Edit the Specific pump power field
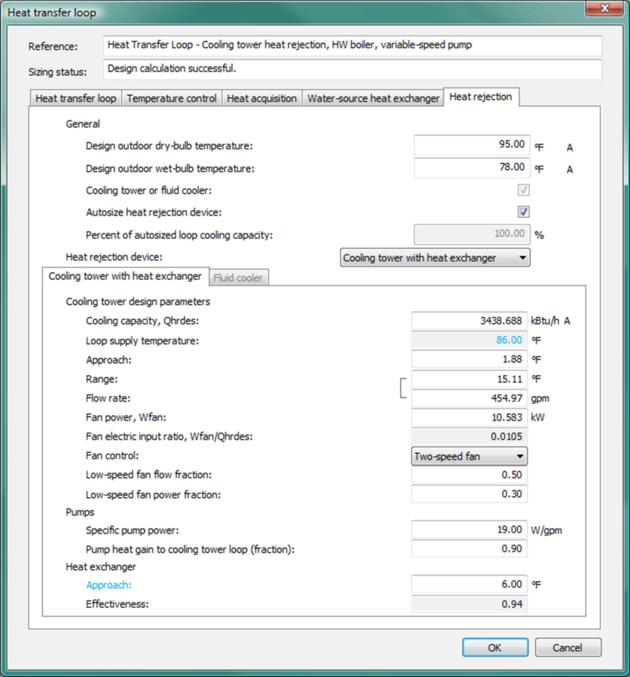 (470, 529)
